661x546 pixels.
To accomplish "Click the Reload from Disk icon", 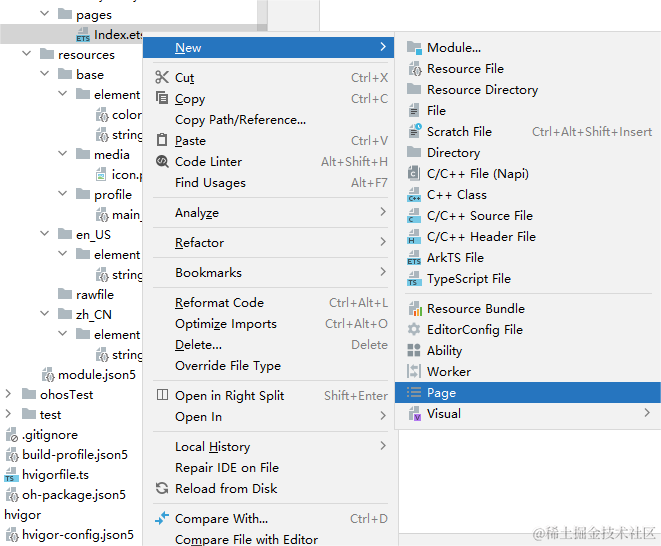I will 162,488.
